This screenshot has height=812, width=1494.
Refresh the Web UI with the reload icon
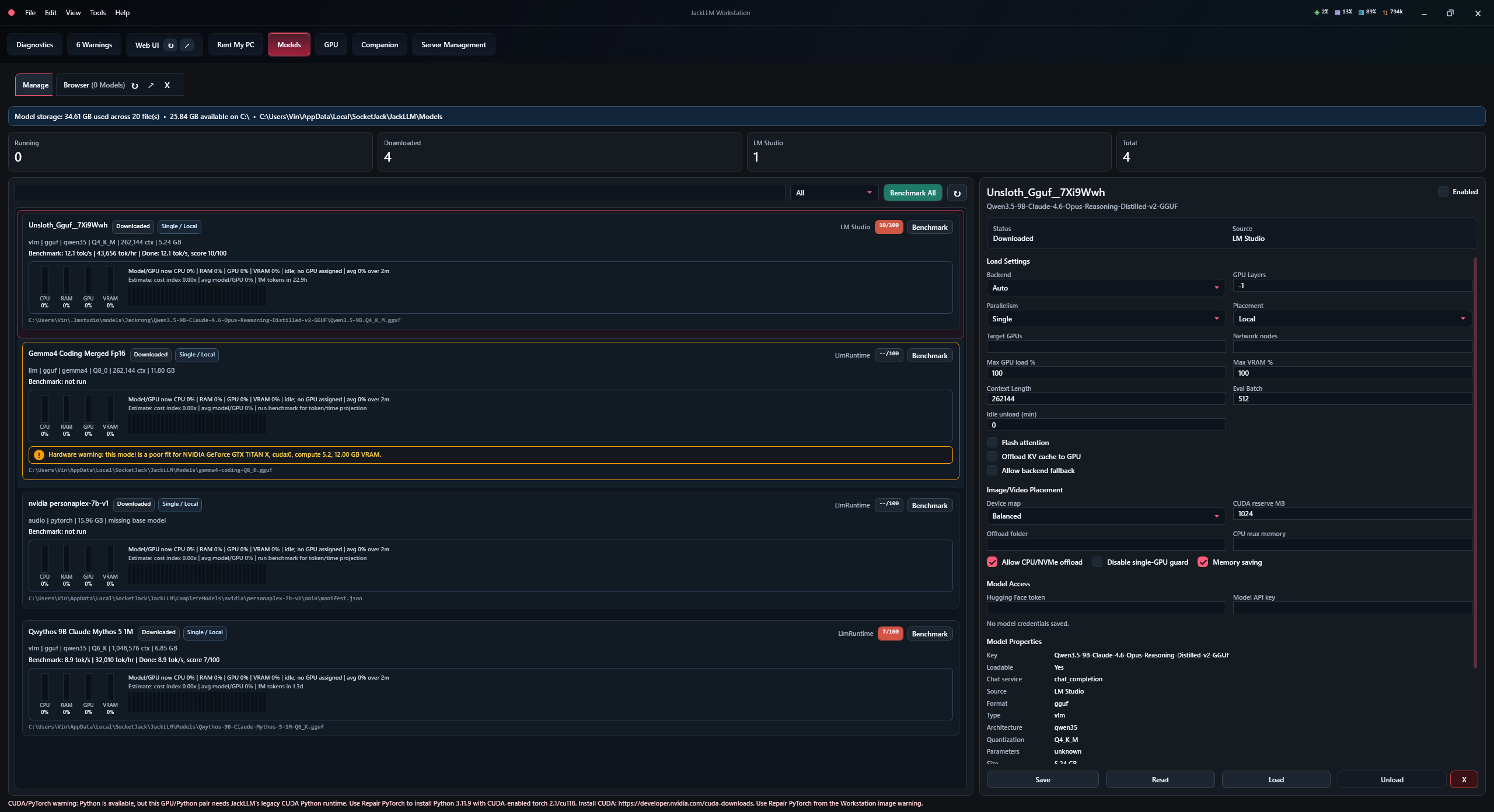(170, 45)
